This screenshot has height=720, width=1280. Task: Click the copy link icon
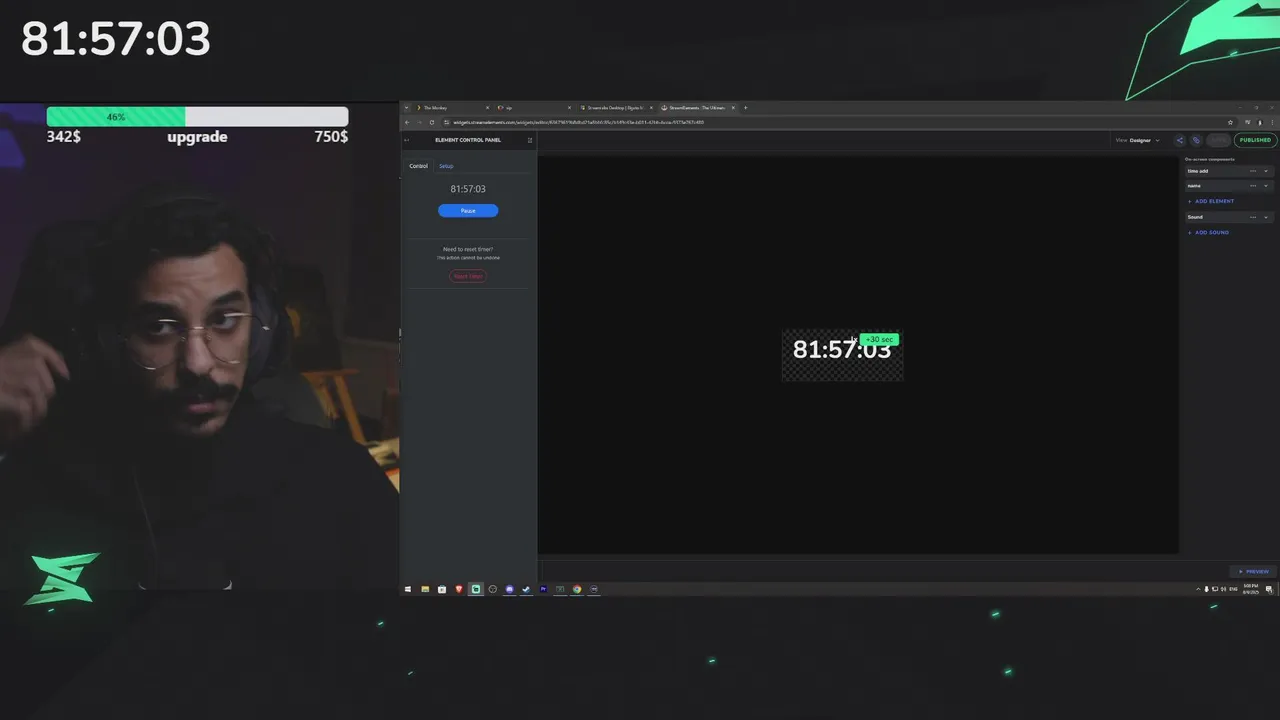[x=1196, y=140]
